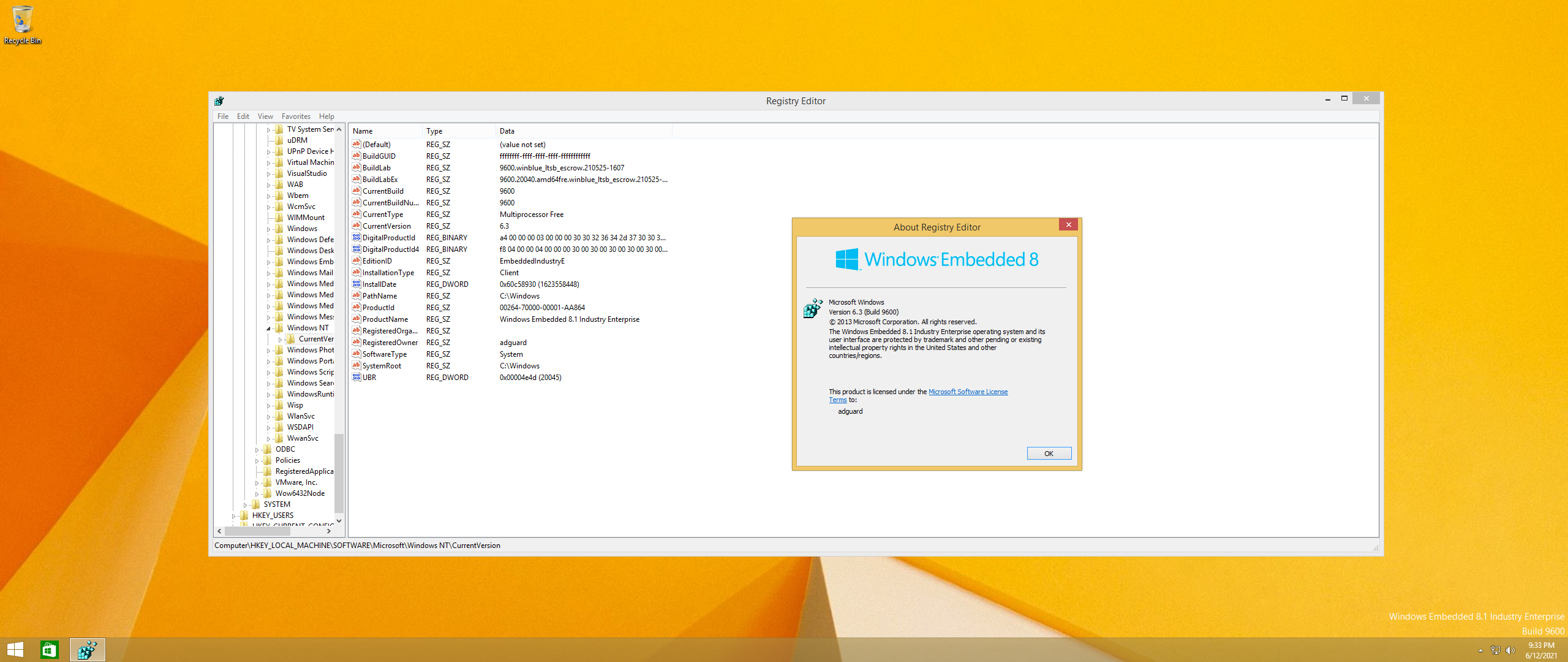Close the About Registry Editor dialog

coord(1069,225)
